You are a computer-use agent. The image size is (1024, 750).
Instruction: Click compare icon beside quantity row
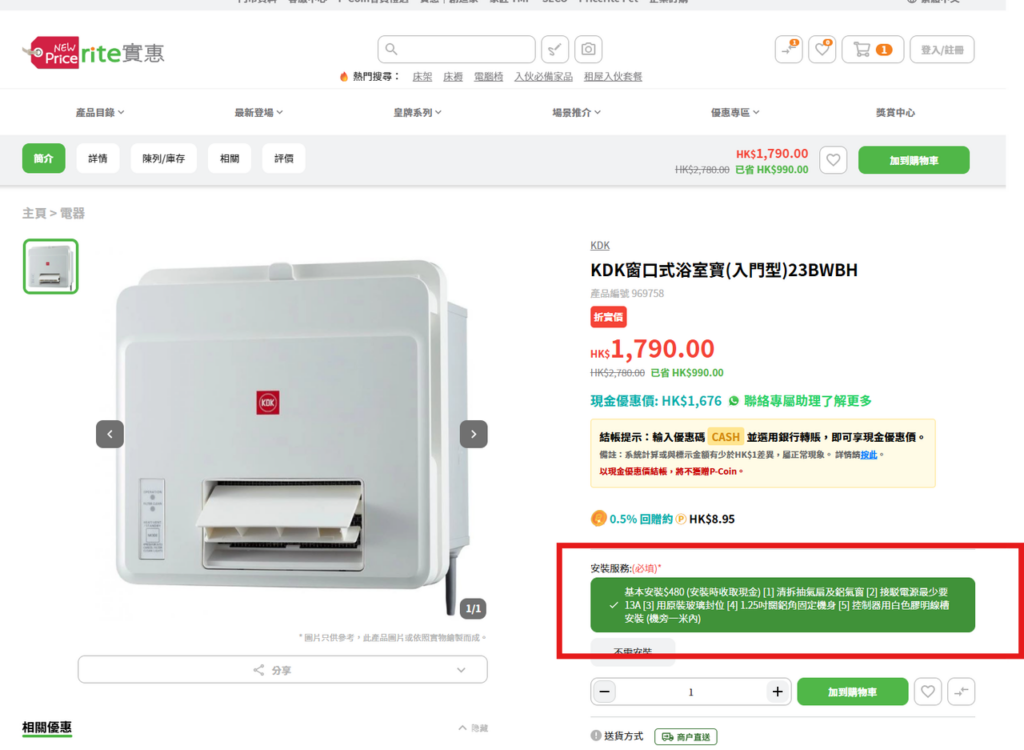point(961,691)
